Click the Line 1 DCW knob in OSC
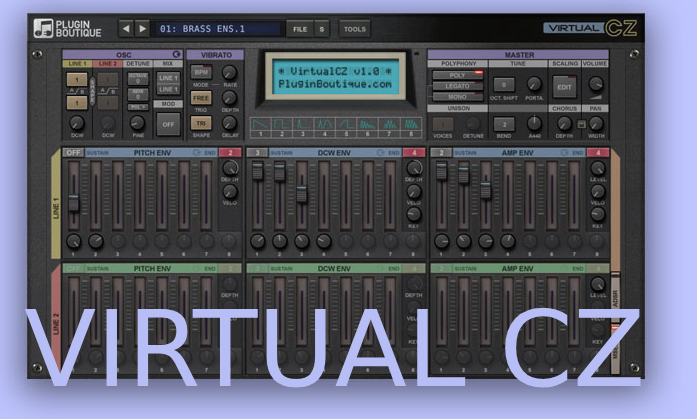697x419 pixels. pyautogui.click(x=77, y=123)
